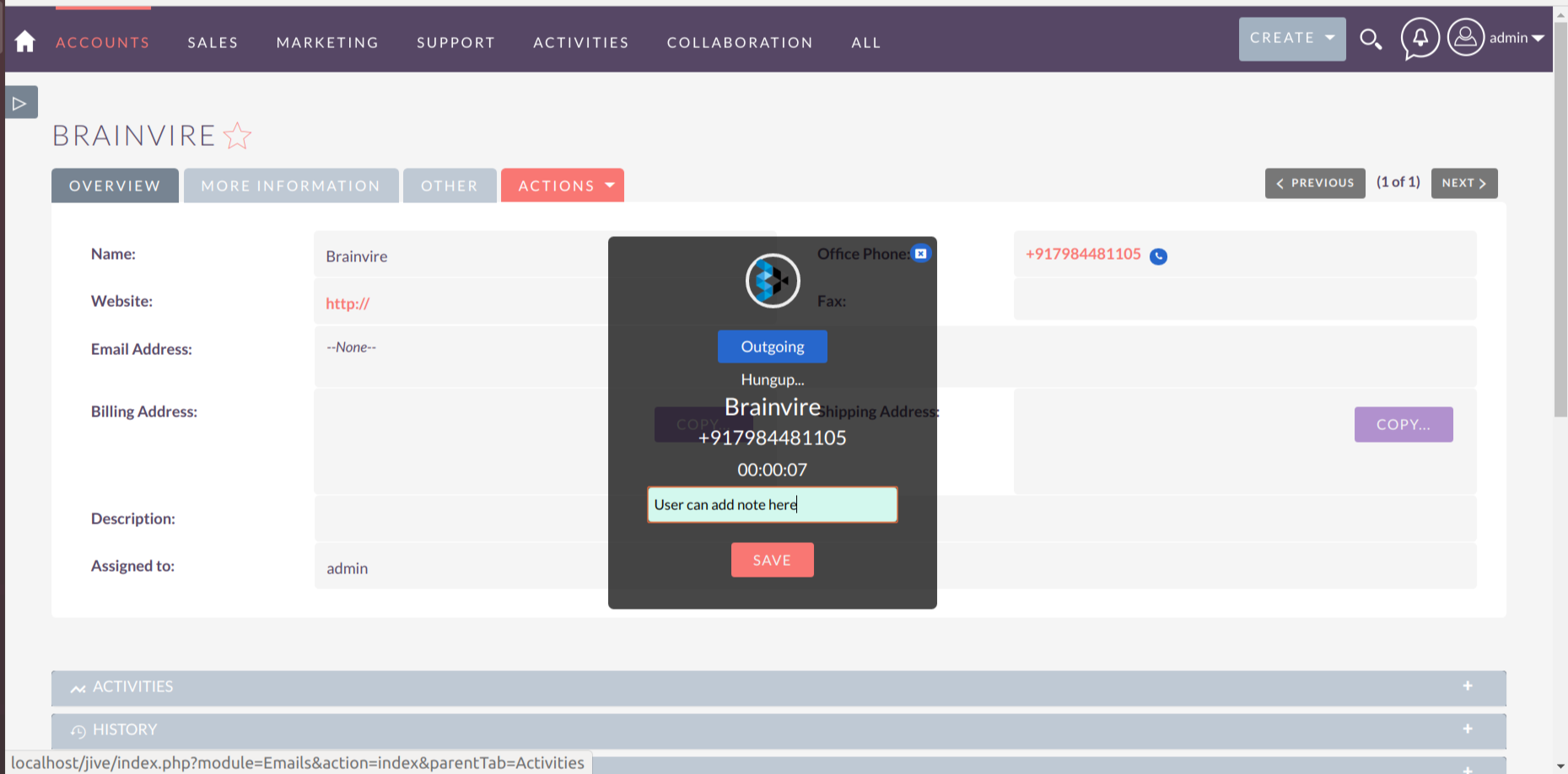
Task: Open the global search magnifier icon
Action: tap(1371, 39)
